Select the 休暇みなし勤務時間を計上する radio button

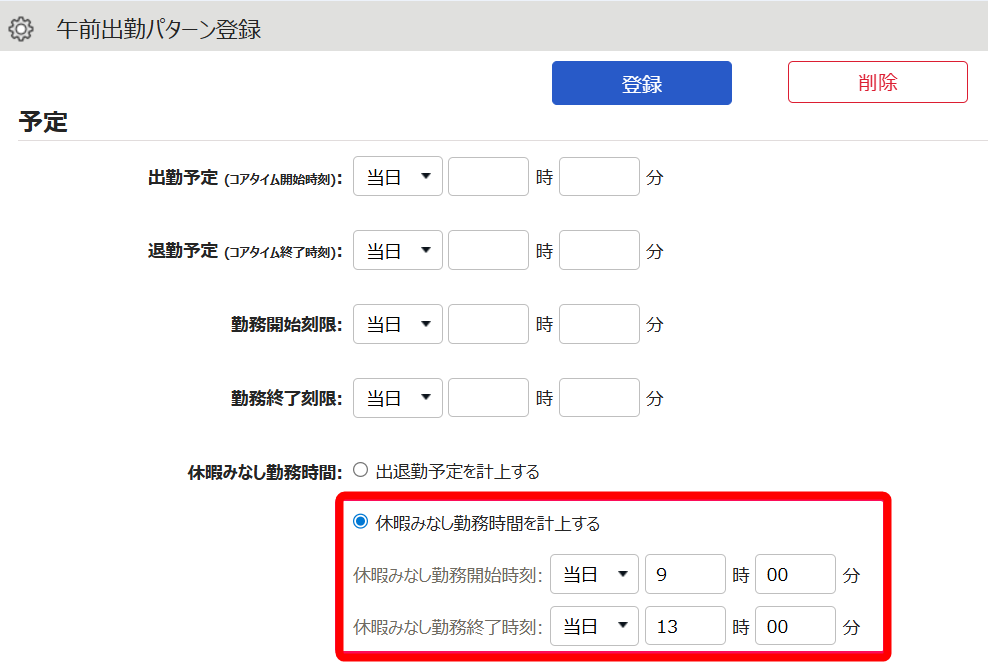360,522
